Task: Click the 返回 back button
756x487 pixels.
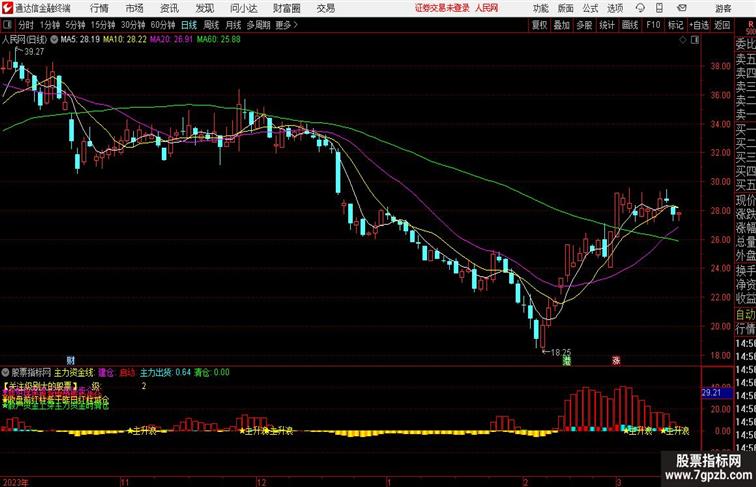Action: click(722, 25)
